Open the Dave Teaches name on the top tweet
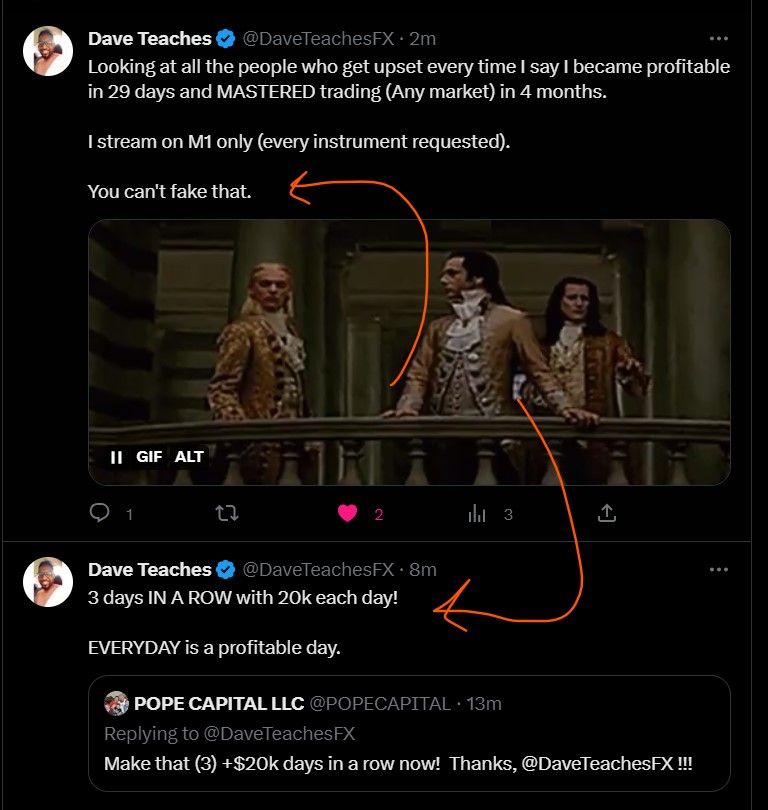This screenshot has width=768, height=810. pyautogui.click(x=149, y=39)
